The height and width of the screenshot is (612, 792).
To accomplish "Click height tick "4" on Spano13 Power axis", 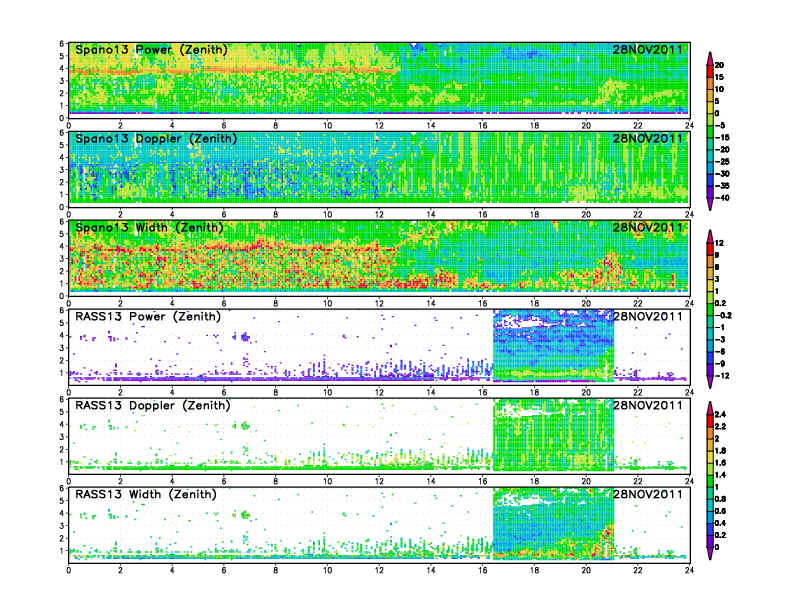I will pyautogui.click(x=62, y=69).
